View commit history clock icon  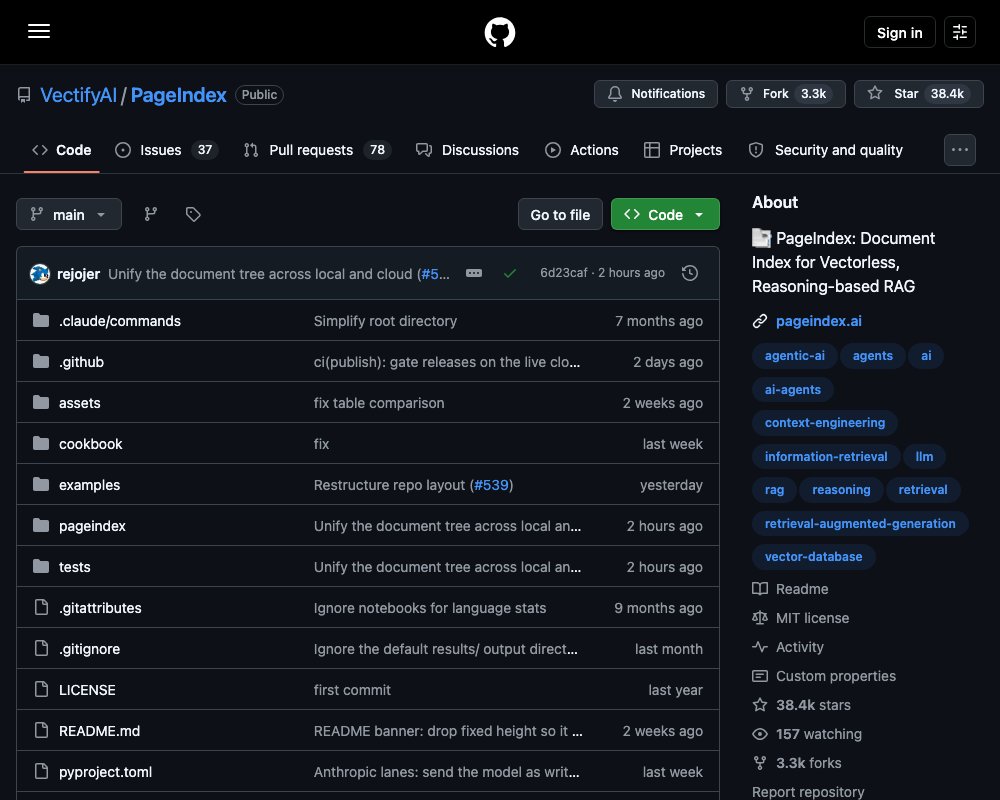click(x=689, y=273)
